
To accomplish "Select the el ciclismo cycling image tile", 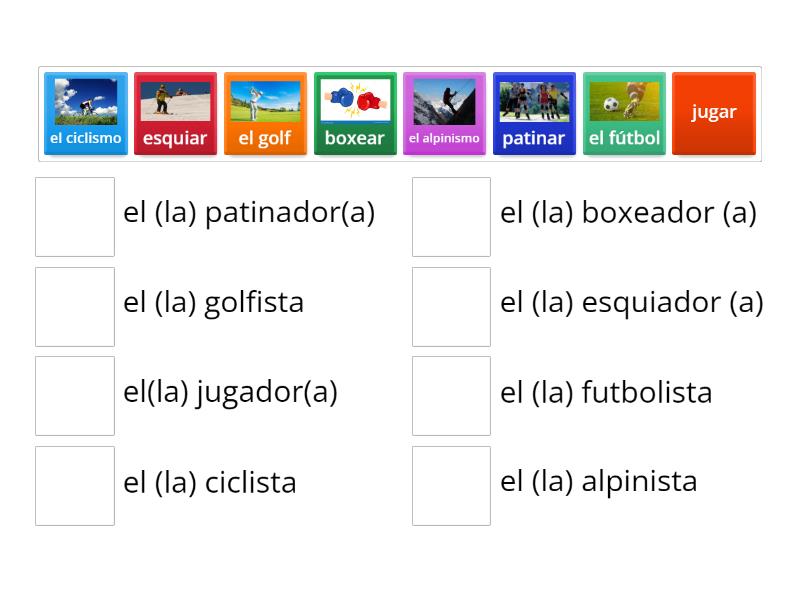I will (x=85, y=112).
